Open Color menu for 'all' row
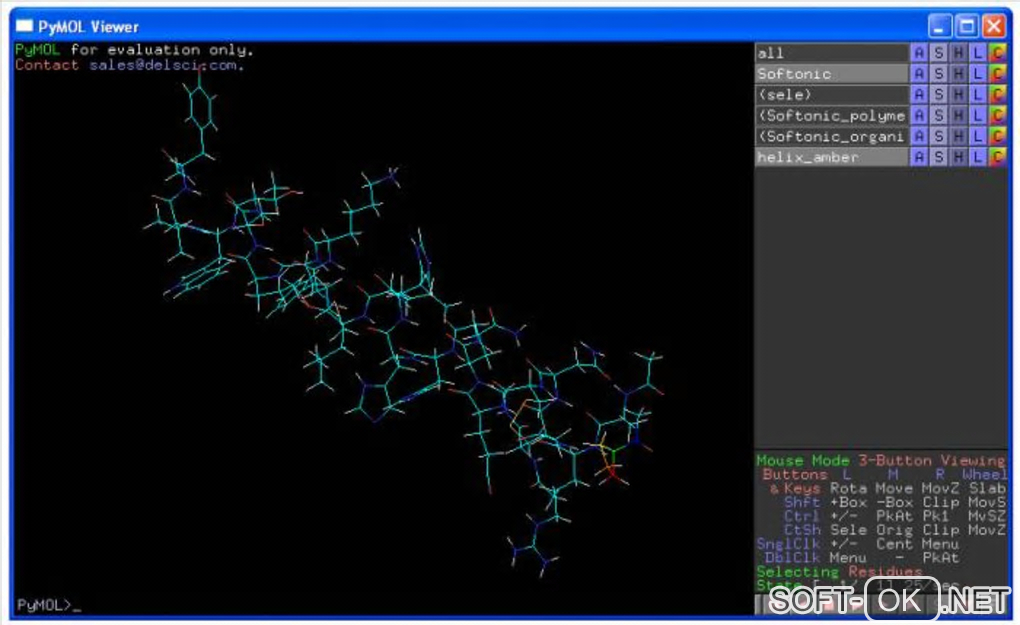 (x=997, y=53)
